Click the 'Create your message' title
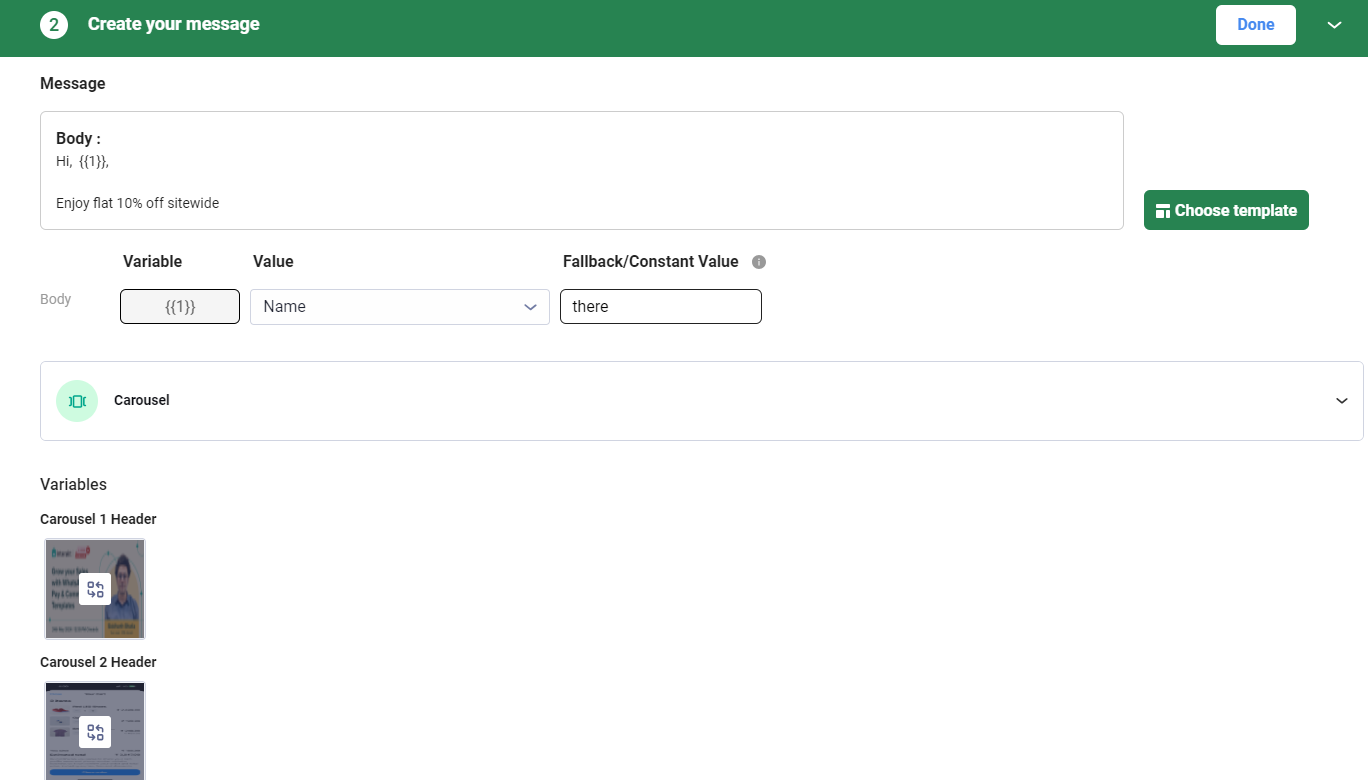 click(173, 24)
